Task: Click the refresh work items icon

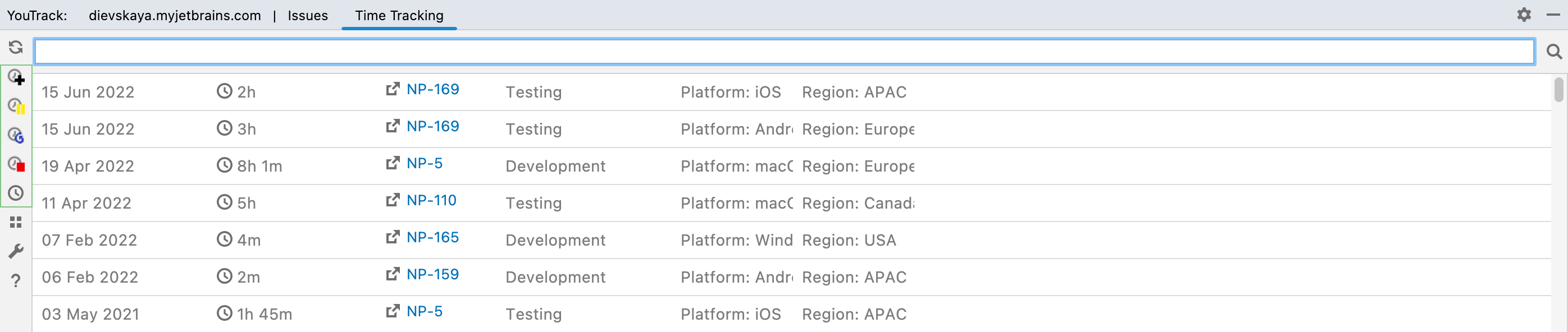Action: tap(16, 48)
